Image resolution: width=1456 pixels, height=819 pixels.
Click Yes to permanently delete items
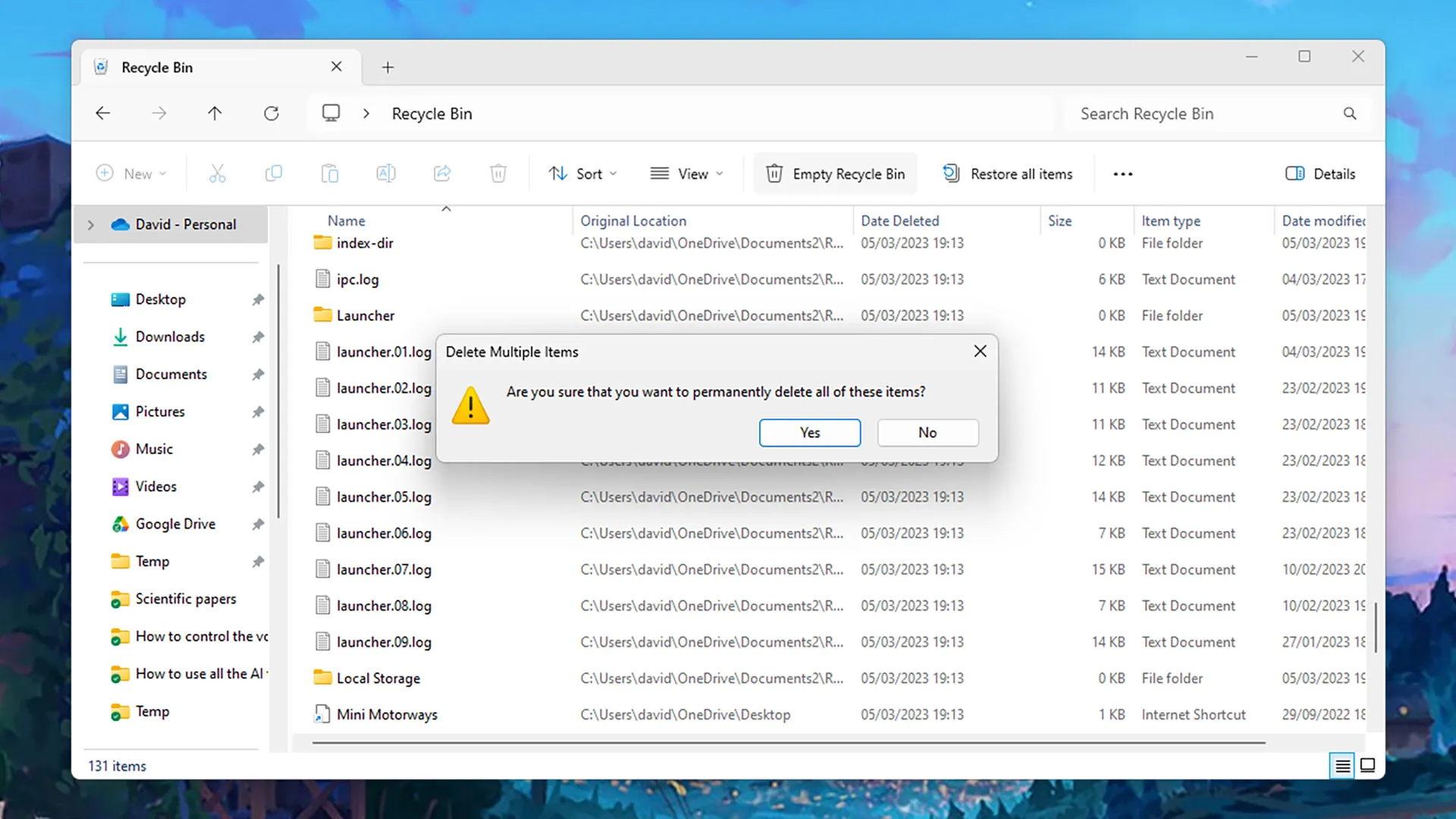[x=809, y=432]
